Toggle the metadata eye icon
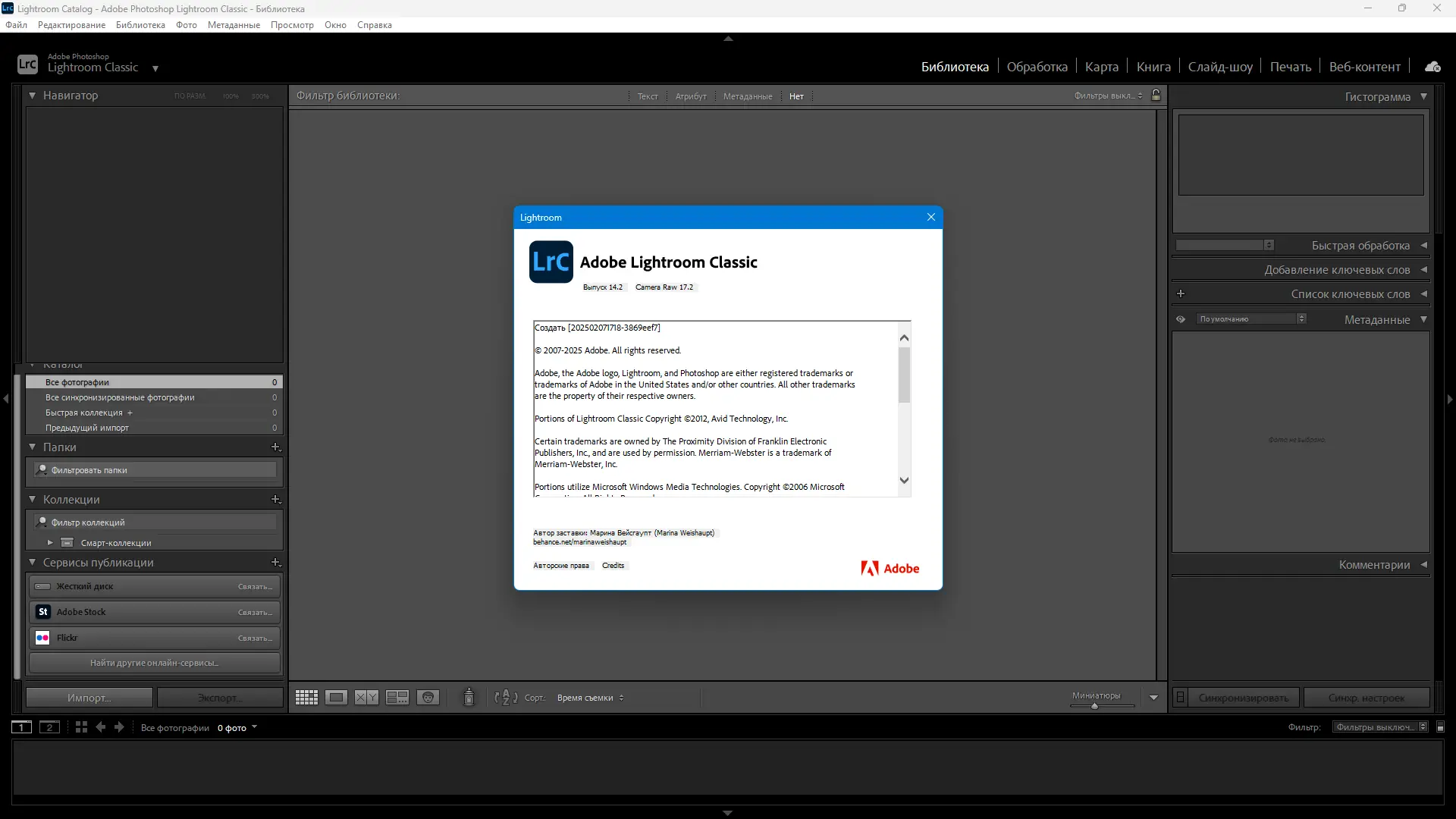The image size is (1456, 819). point(1181,319)
